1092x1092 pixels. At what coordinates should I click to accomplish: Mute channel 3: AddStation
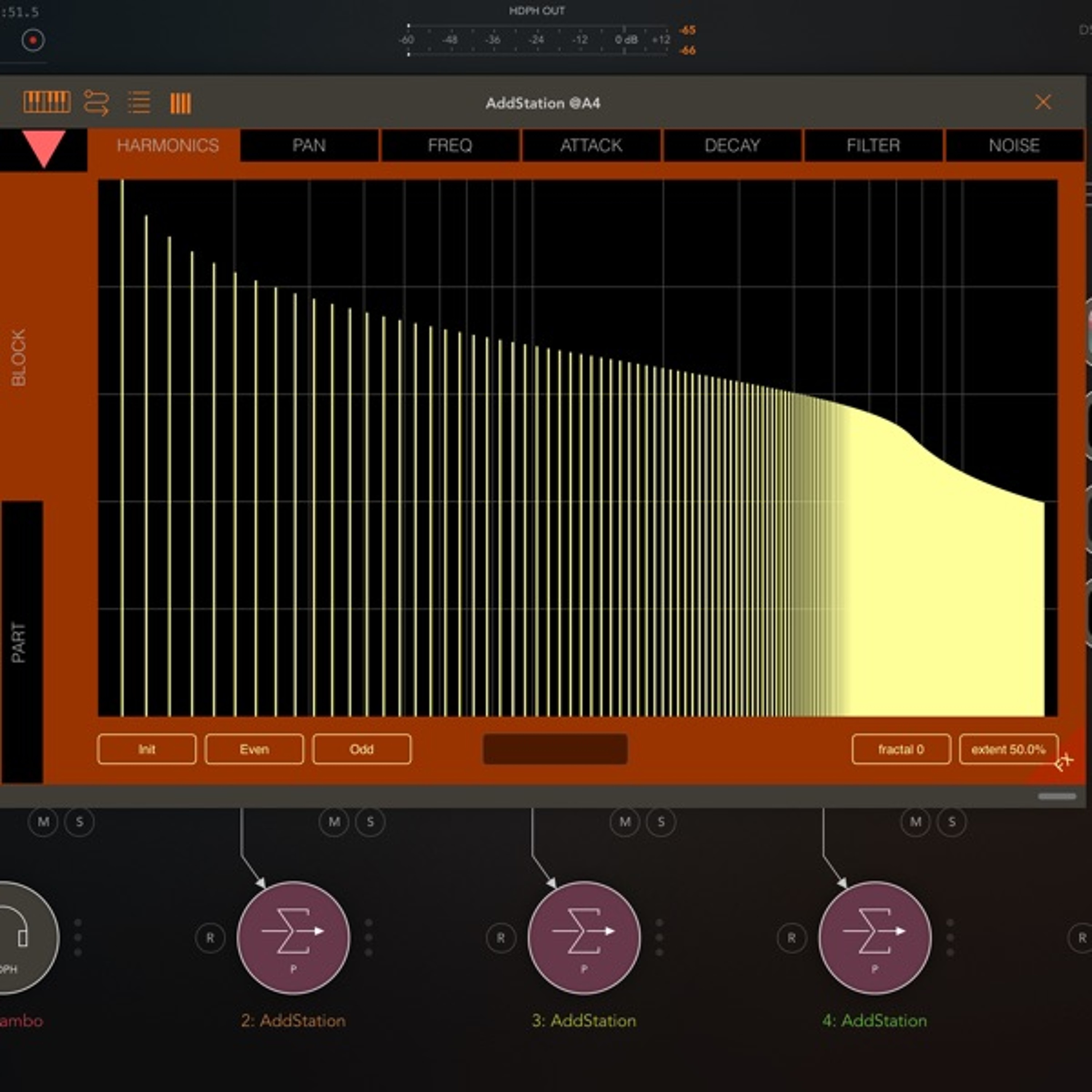625,822
